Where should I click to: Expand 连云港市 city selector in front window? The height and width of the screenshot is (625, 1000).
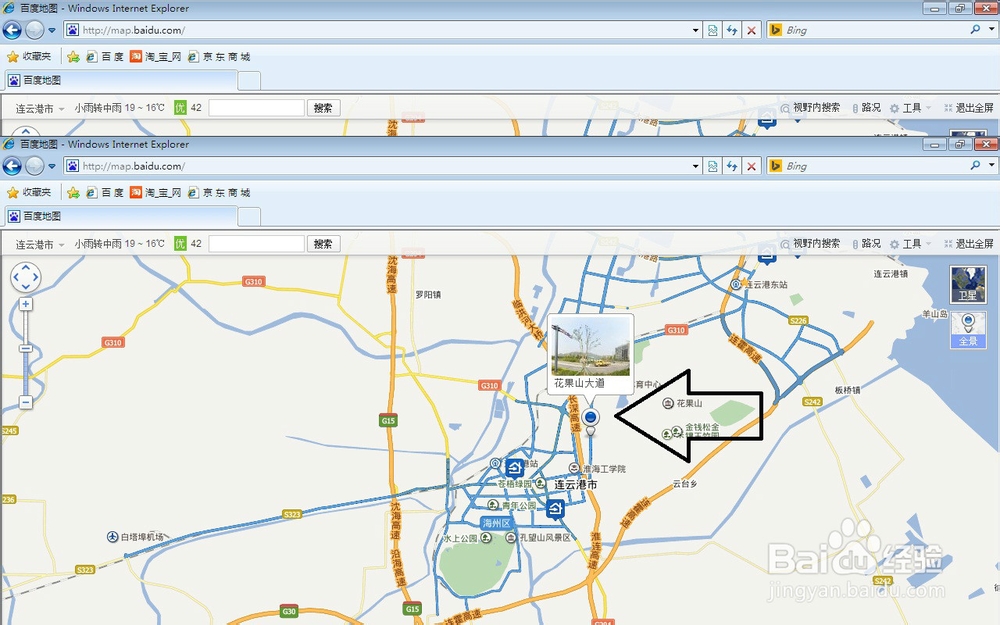40,244
